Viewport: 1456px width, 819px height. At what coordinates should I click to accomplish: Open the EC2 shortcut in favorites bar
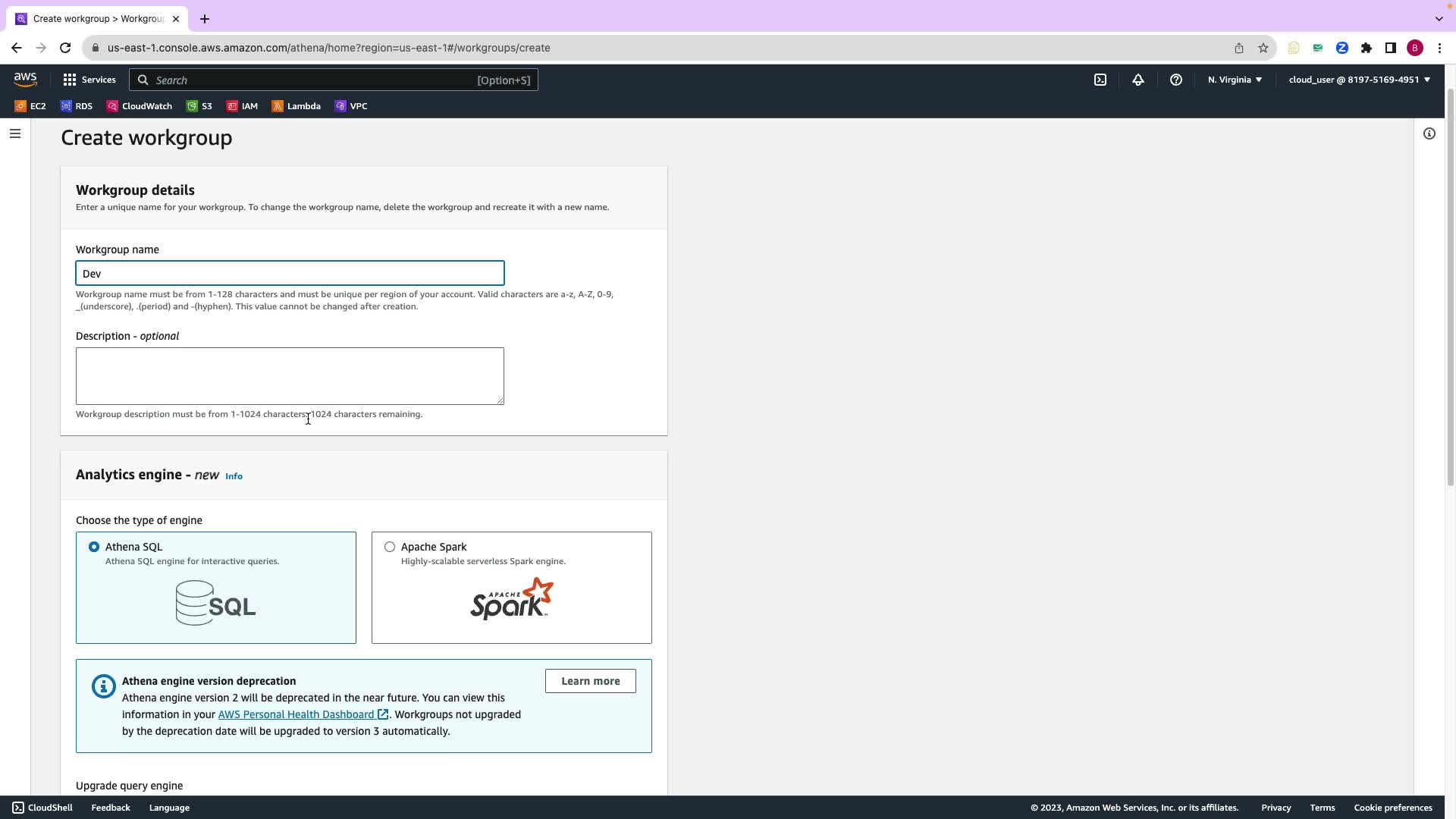click(x=30, y=106)
